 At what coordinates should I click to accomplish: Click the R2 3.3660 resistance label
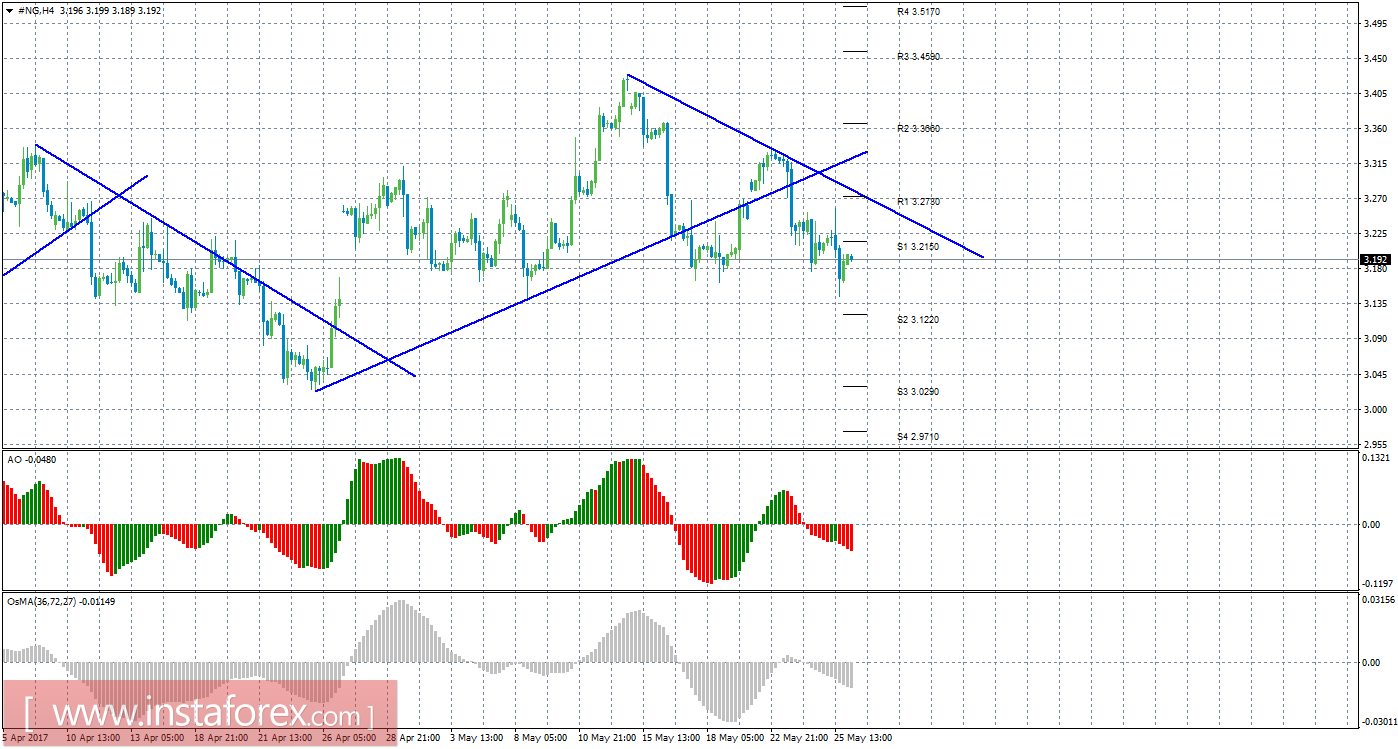(x=918, y=129)
